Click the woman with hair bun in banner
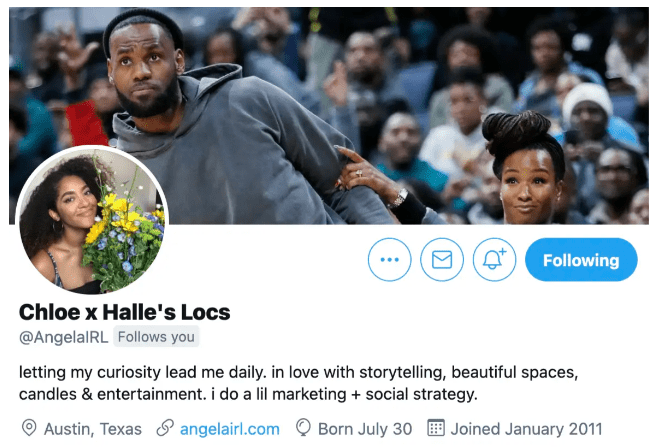 point(523,168)
